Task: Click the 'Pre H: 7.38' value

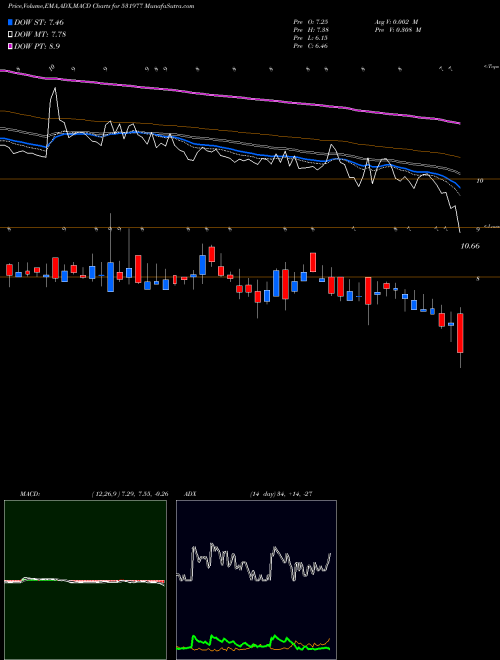Action: click(x=311, y=30)
